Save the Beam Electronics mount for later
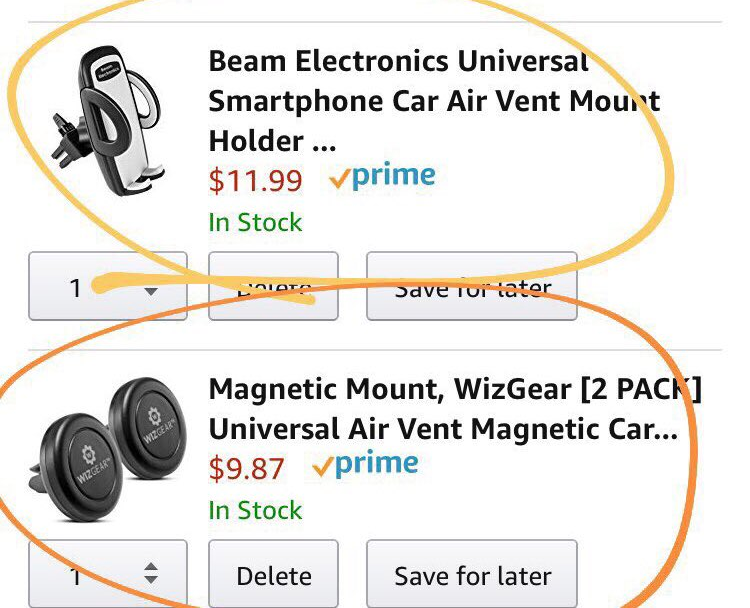 471,287
